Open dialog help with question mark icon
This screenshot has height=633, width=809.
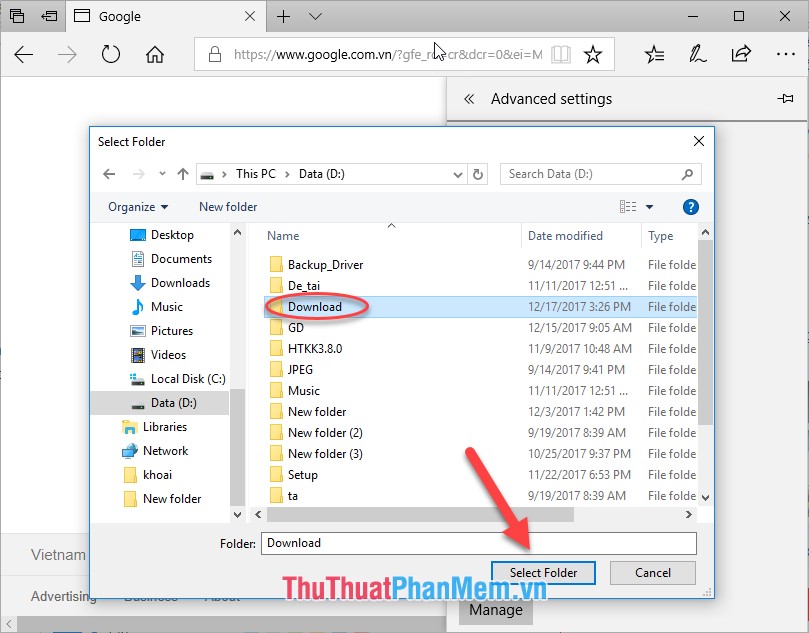tap(689, 207)
